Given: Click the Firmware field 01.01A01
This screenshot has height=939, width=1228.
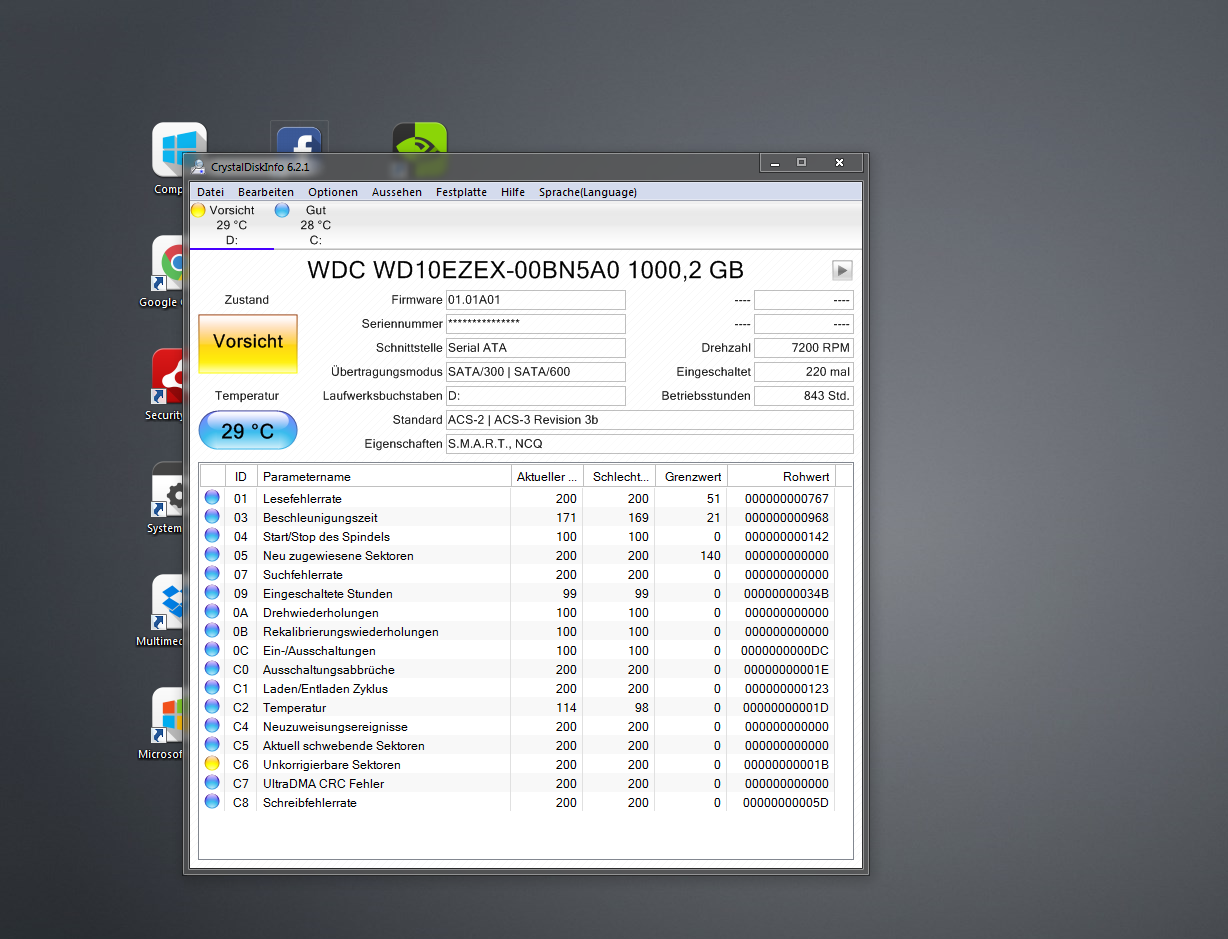Looking at the screenshot, I should [536, 300].
